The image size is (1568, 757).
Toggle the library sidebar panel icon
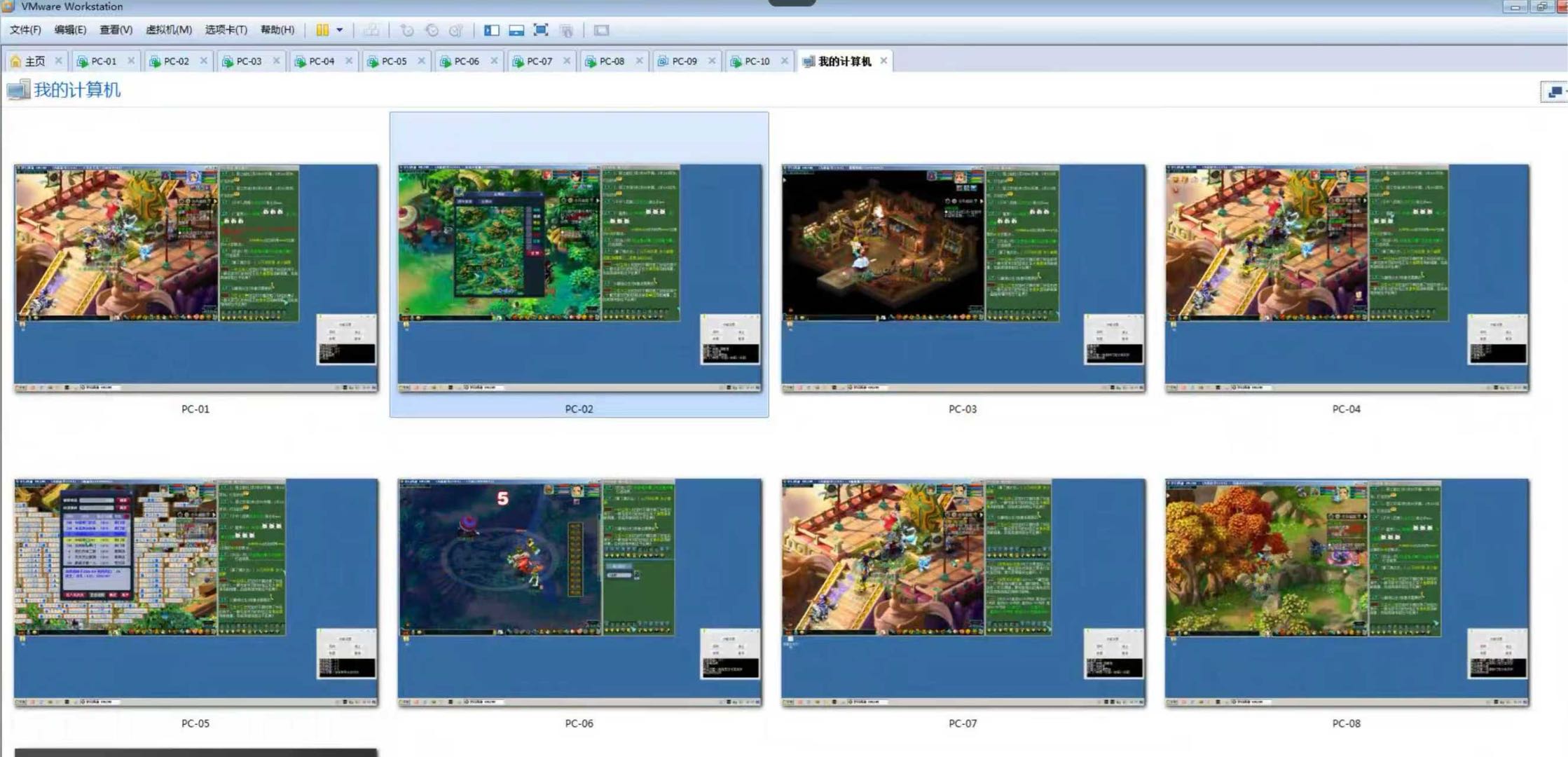[492, 30]
